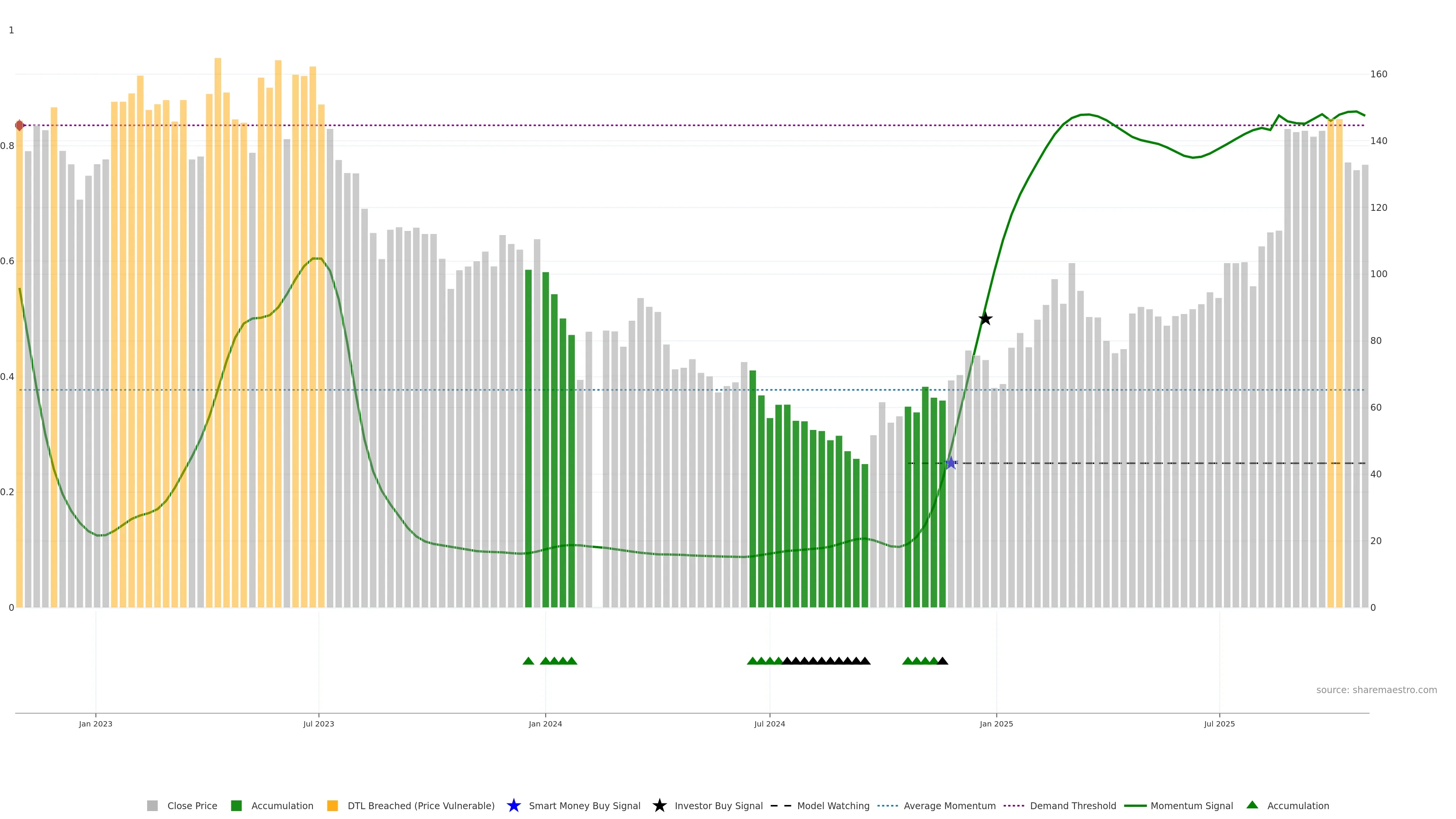Click the Jan 2025 x-axis label
This screenshot has width=1456, height=819.
click(x=996, y=724)
